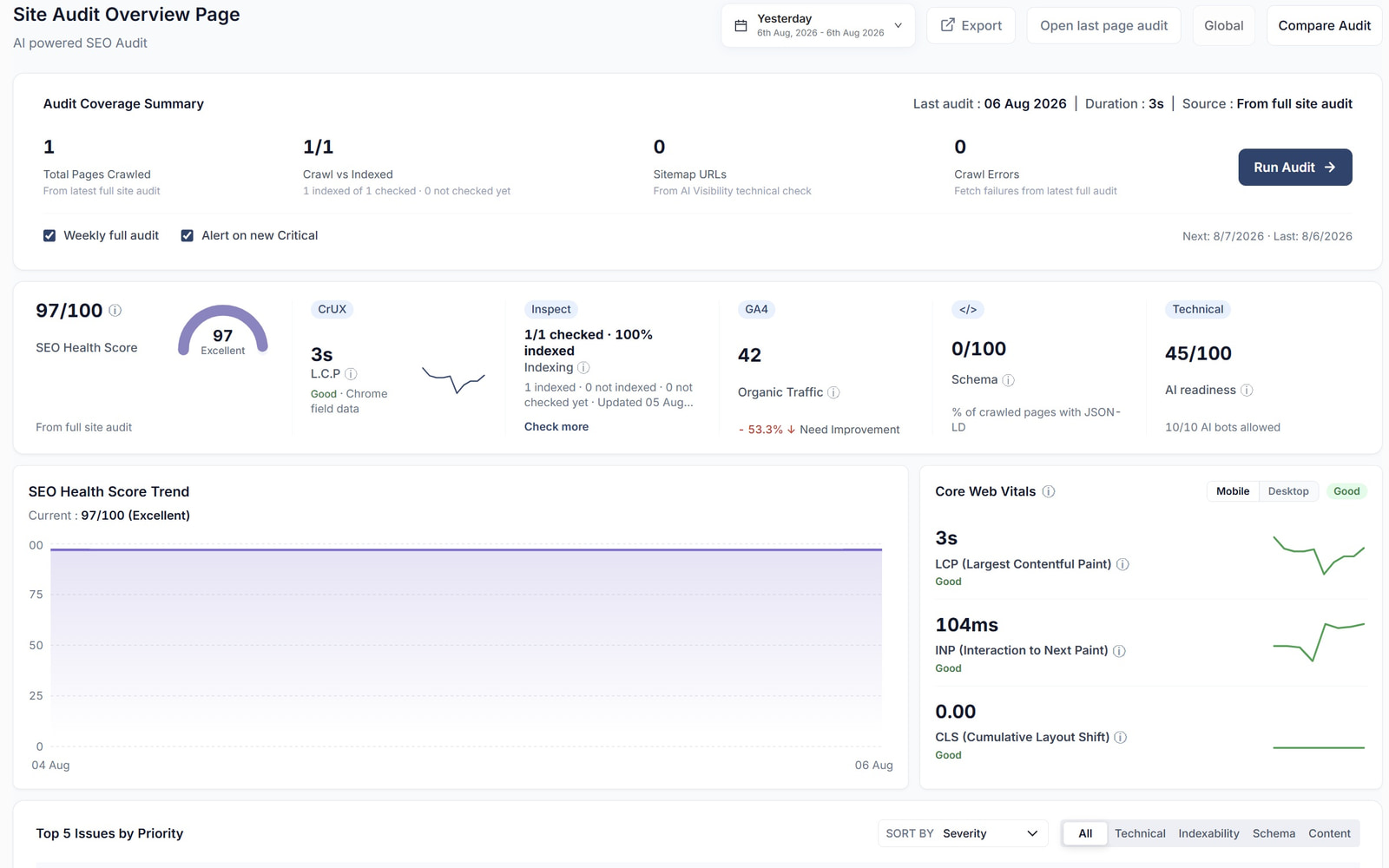
Task: Click the Crawl Errors label
Action: click(986, 174)
